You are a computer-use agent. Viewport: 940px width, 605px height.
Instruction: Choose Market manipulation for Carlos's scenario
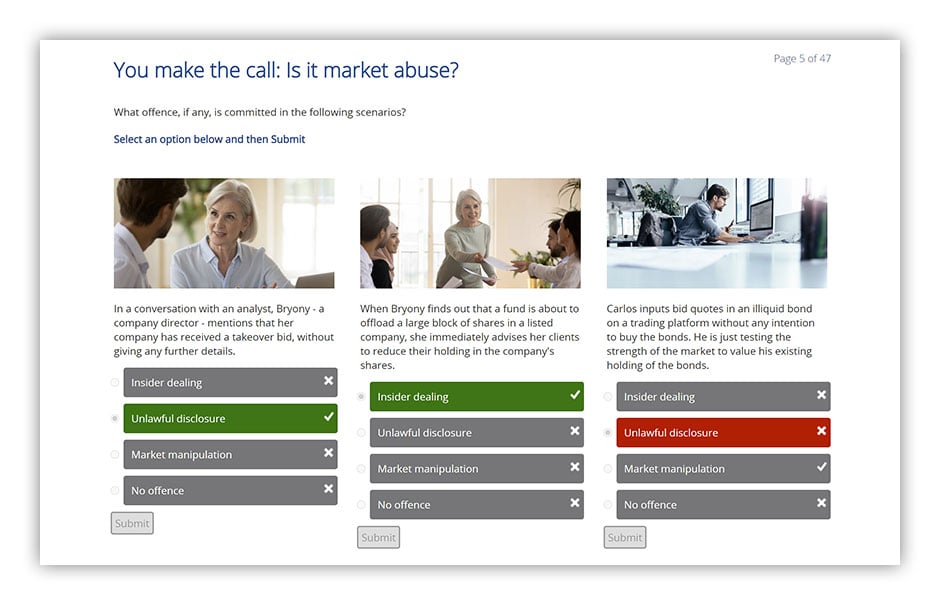click(723, 469)
